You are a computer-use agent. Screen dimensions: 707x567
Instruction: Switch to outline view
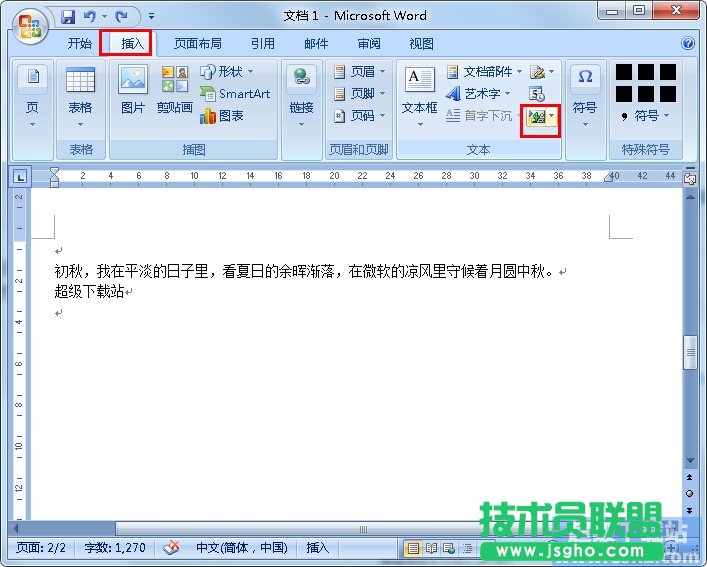click(467, 548)
